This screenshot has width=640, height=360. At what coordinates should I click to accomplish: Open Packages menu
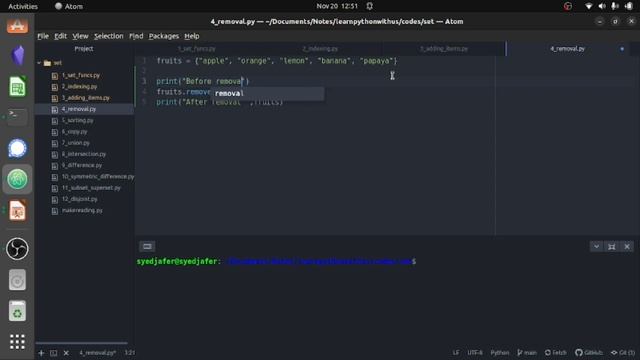coord(164,36)
